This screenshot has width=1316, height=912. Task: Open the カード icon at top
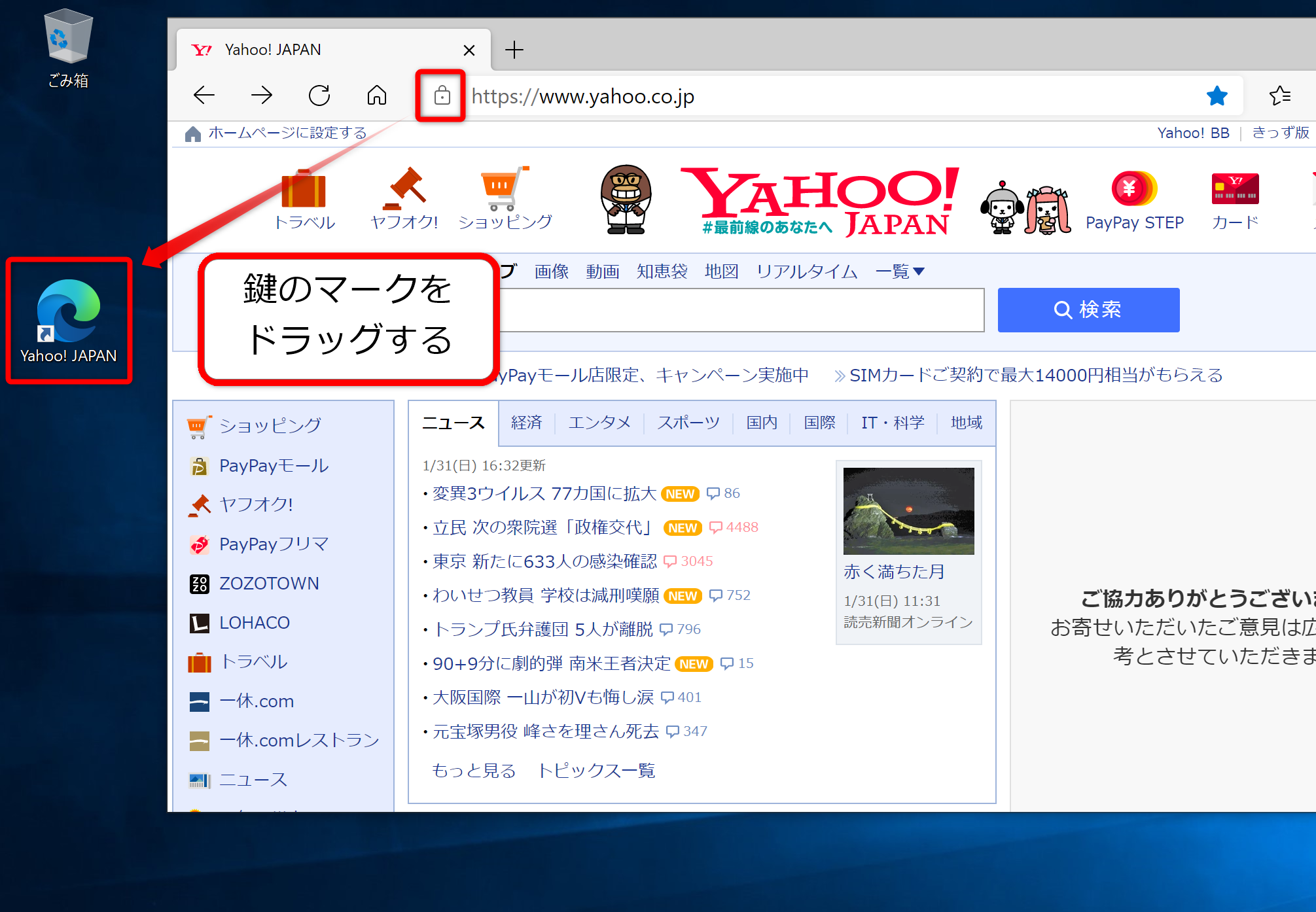tap(1235, 201)
